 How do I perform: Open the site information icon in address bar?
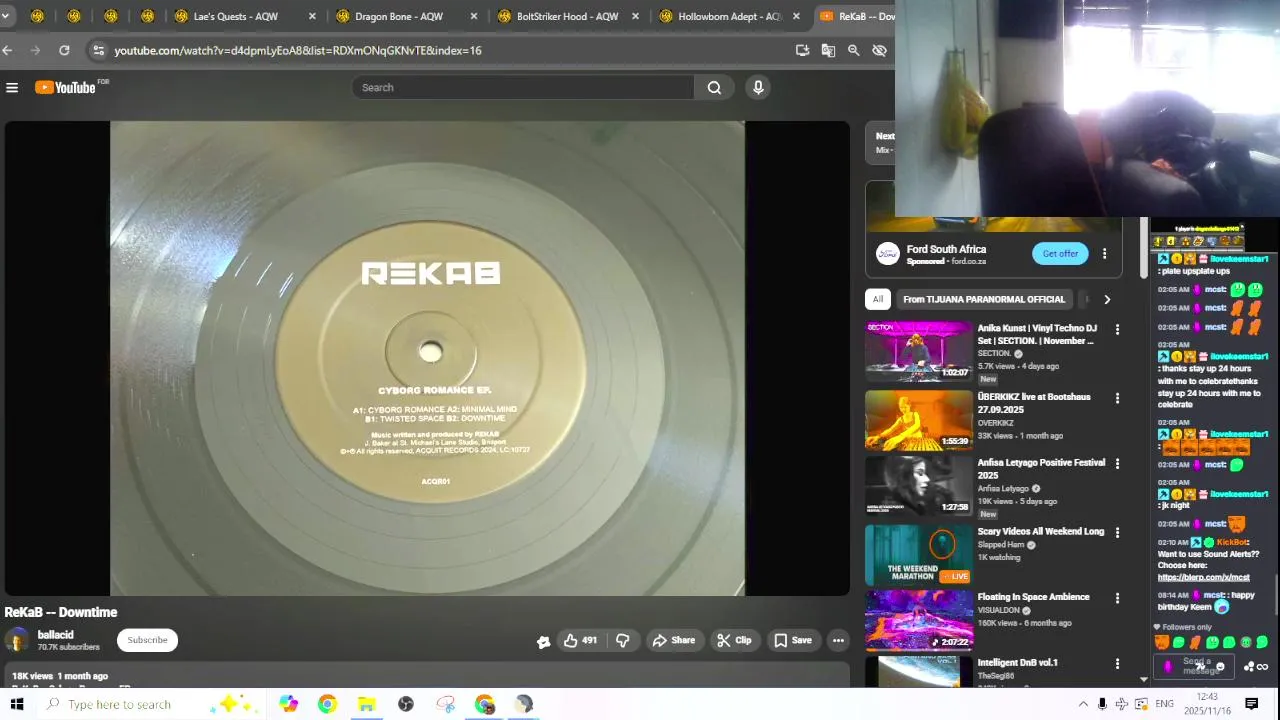pos(97,50)
